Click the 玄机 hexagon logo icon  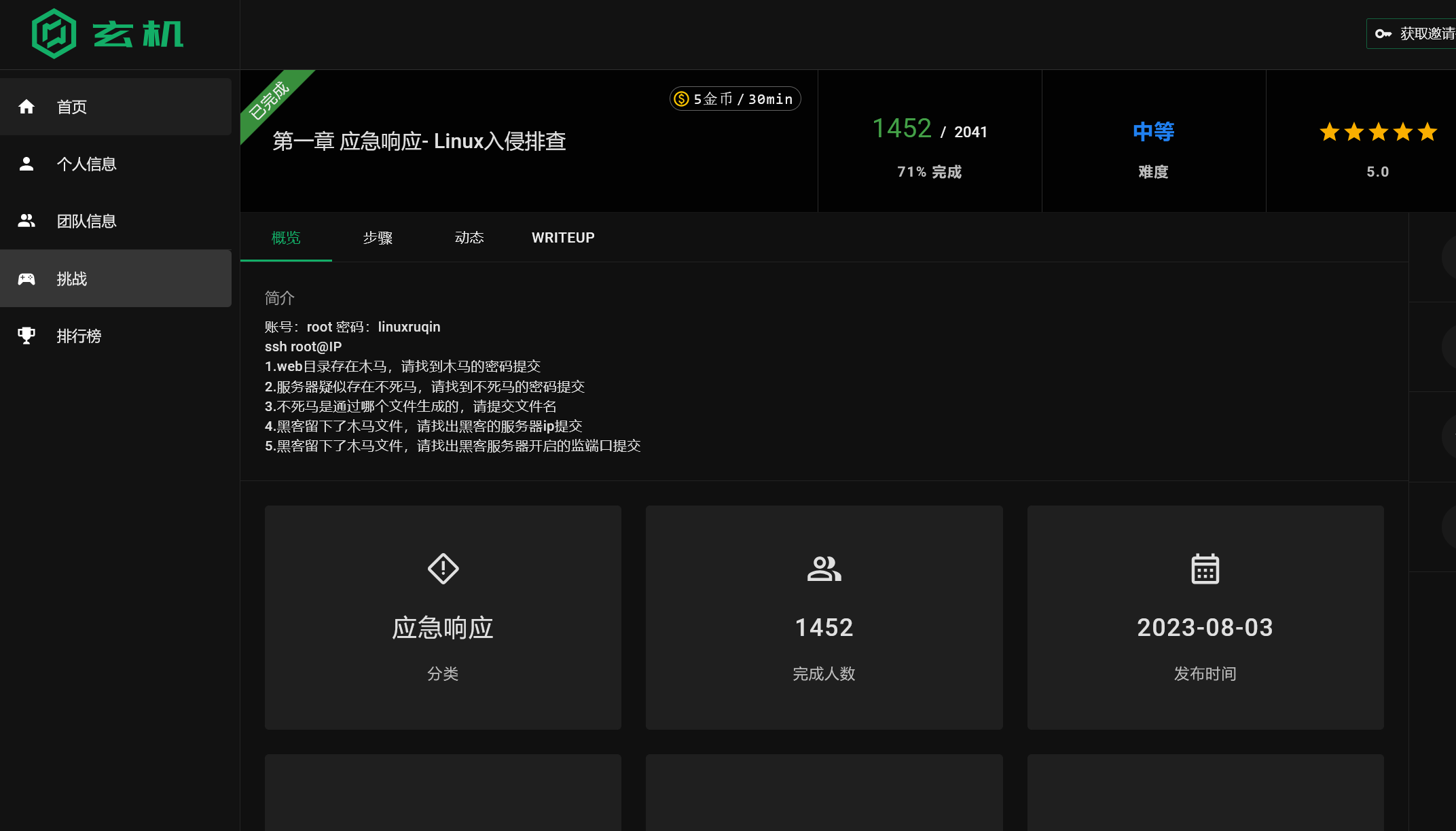[54, 33]
